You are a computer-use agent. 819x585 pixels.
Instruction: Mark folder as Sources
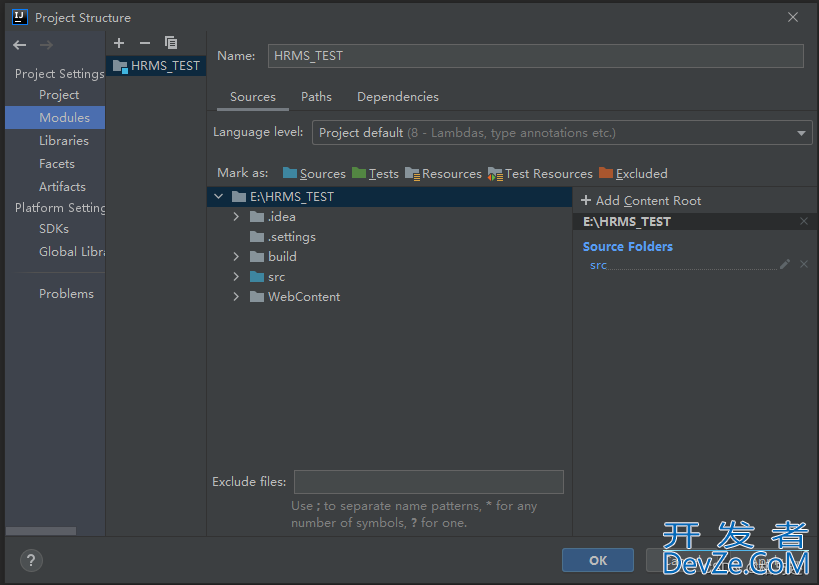tap(314, 173)
